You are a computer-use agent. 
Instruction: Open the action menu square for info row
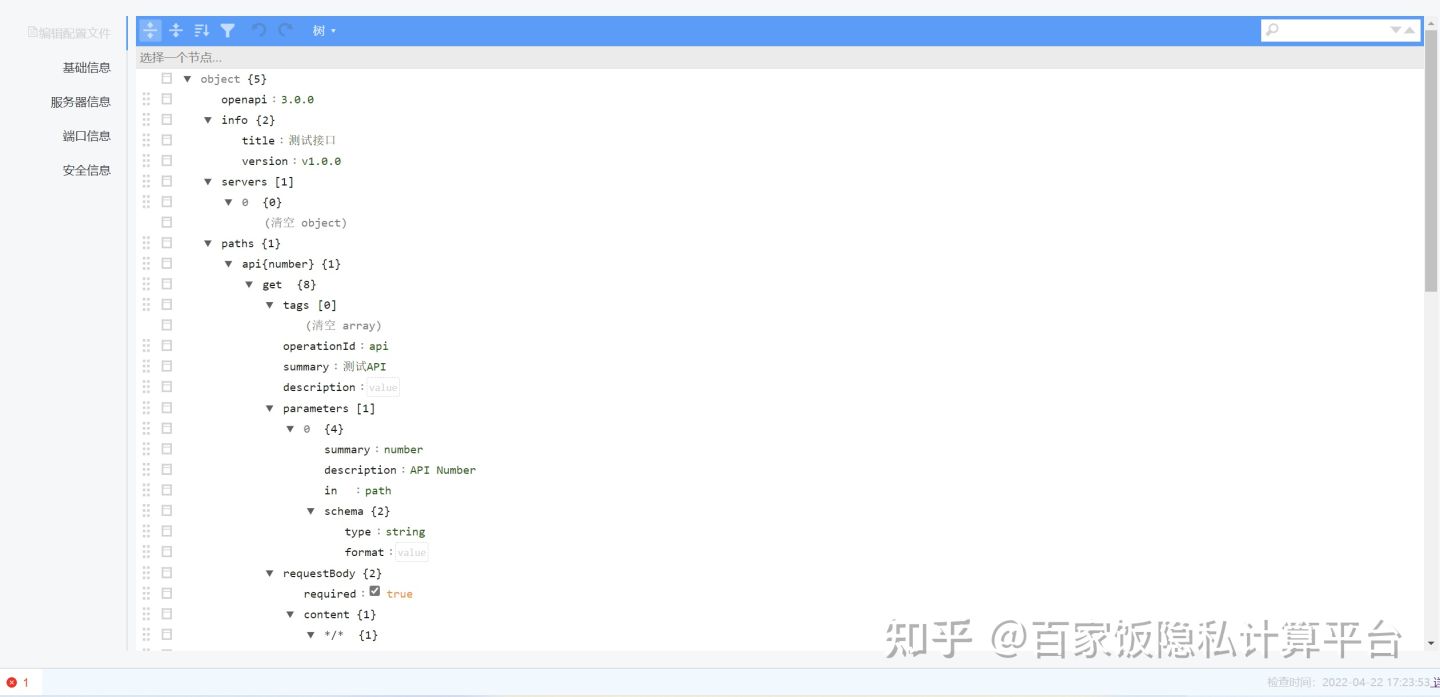[167, 119]
